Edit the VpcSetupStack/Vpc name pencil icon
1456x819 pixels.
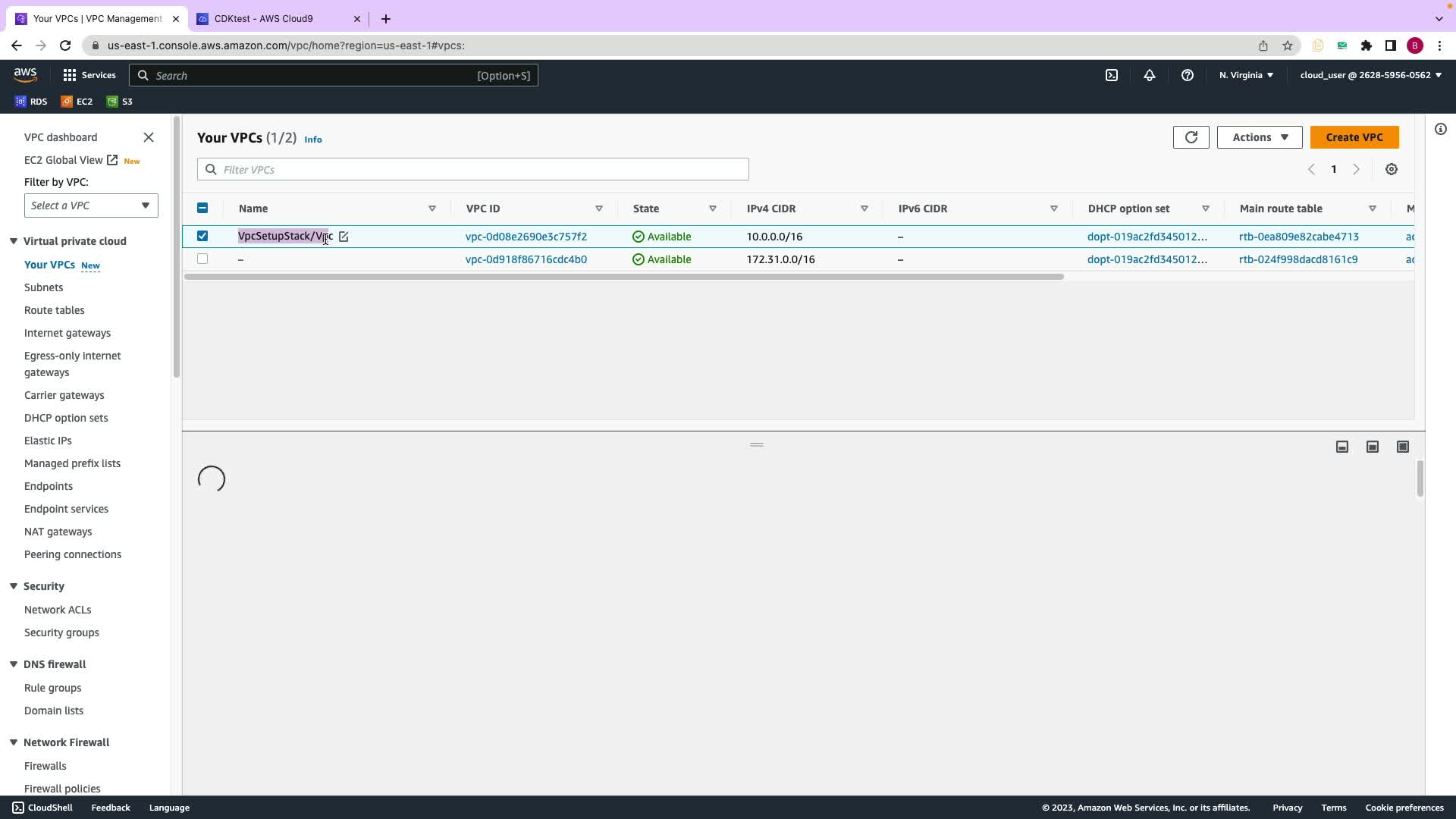tap(344, 237)
